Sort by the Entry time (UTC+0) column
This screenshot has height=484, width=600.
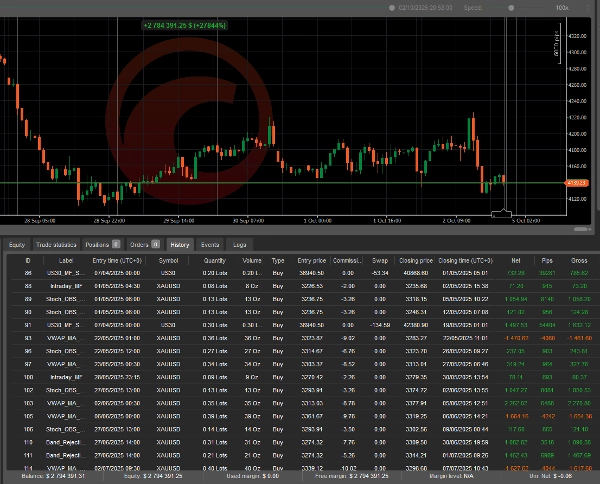[x=117, y=261]
